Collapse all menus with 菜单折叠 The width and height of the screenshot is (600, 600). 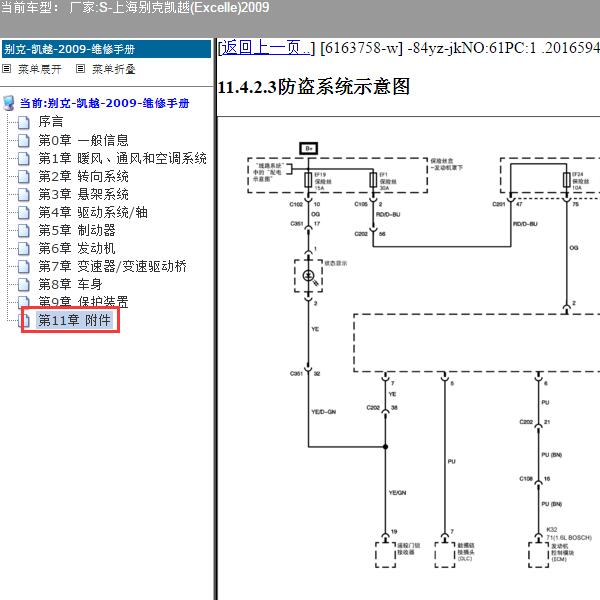tap(114, 69)
